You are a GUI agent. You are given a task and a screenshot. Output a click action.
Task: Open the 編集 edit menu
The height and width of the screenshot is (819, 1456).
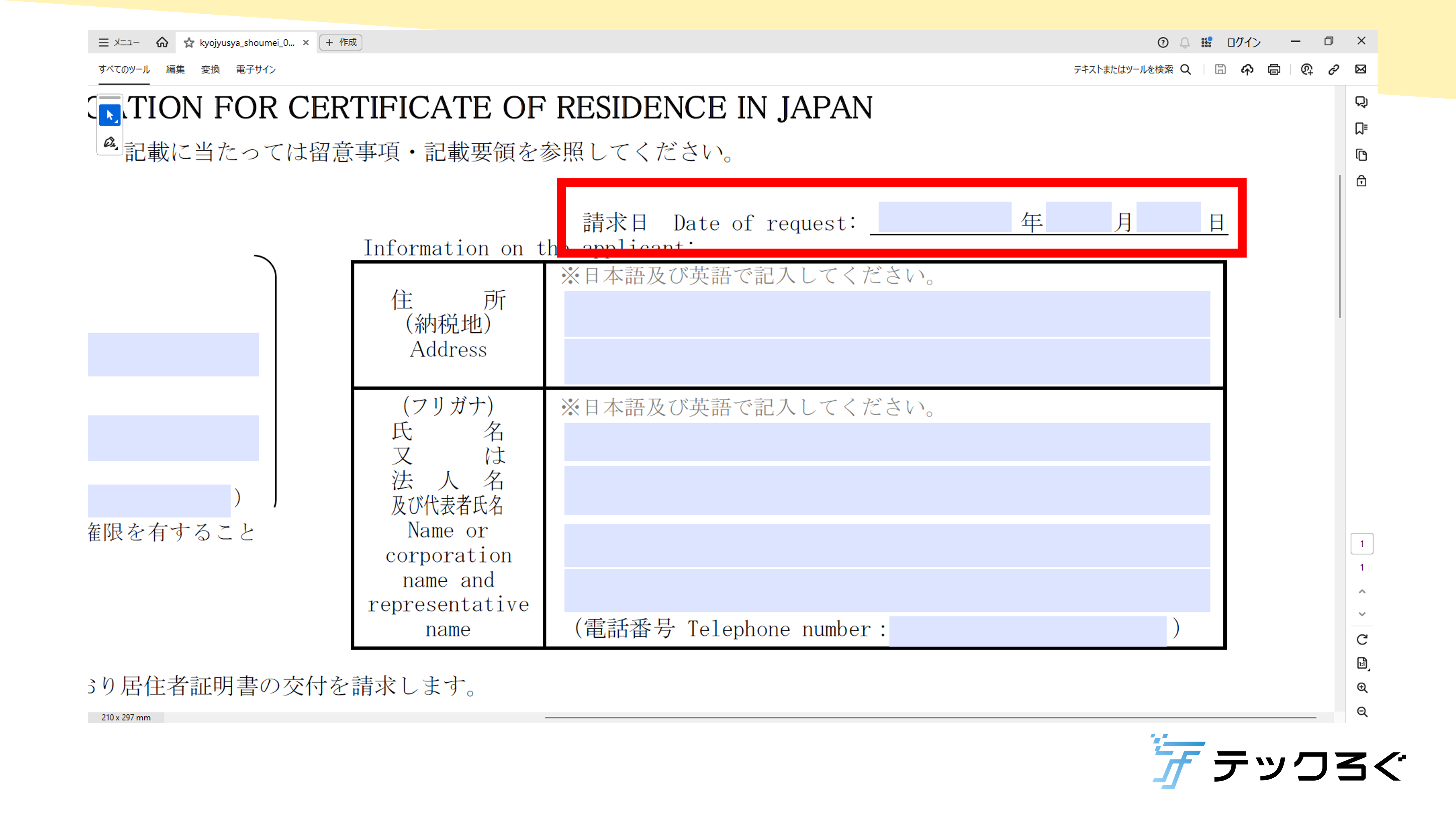click(175, 69)
